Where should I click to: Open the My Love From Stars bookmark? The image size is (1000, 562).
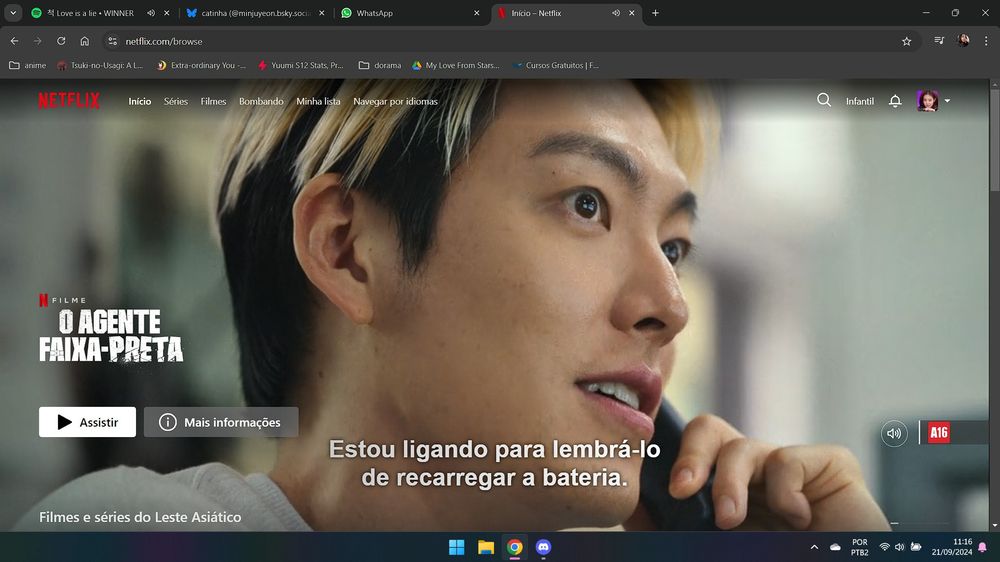pos(455,65)
